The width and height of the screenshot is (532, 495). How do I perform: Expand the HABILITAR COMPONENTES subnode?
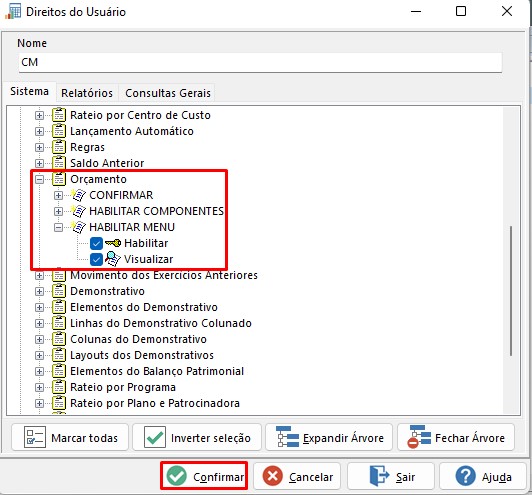coord(58,211)
